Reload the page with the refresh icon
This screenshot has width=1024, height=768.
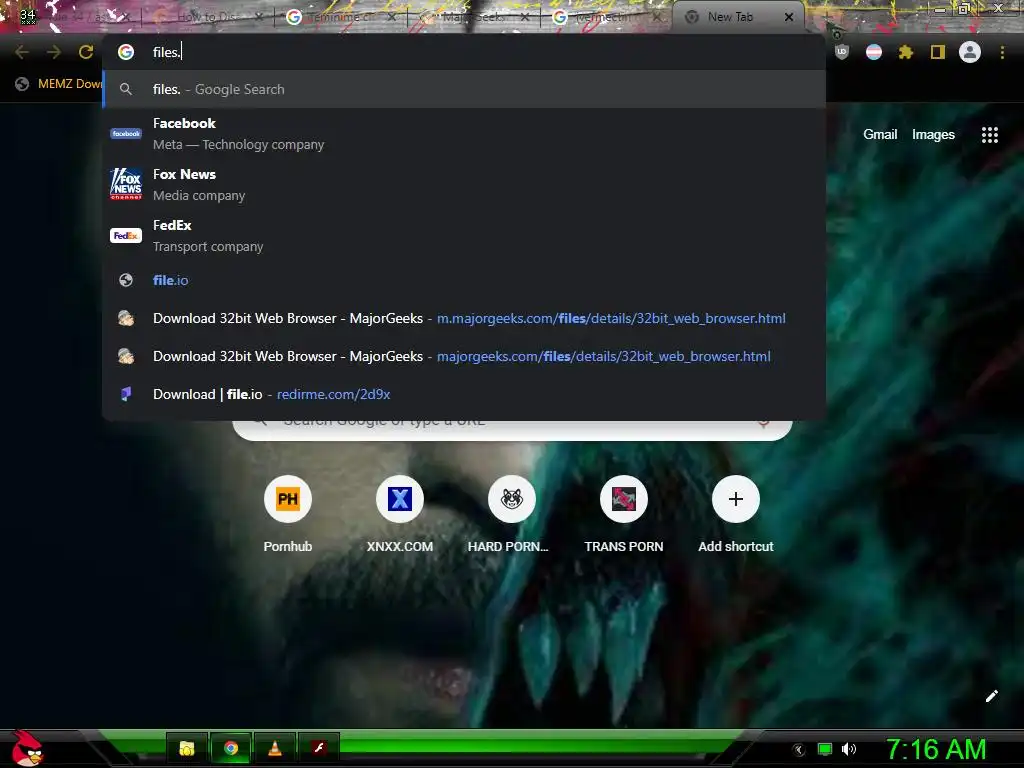pyautogui.click(x=86, y=52)
